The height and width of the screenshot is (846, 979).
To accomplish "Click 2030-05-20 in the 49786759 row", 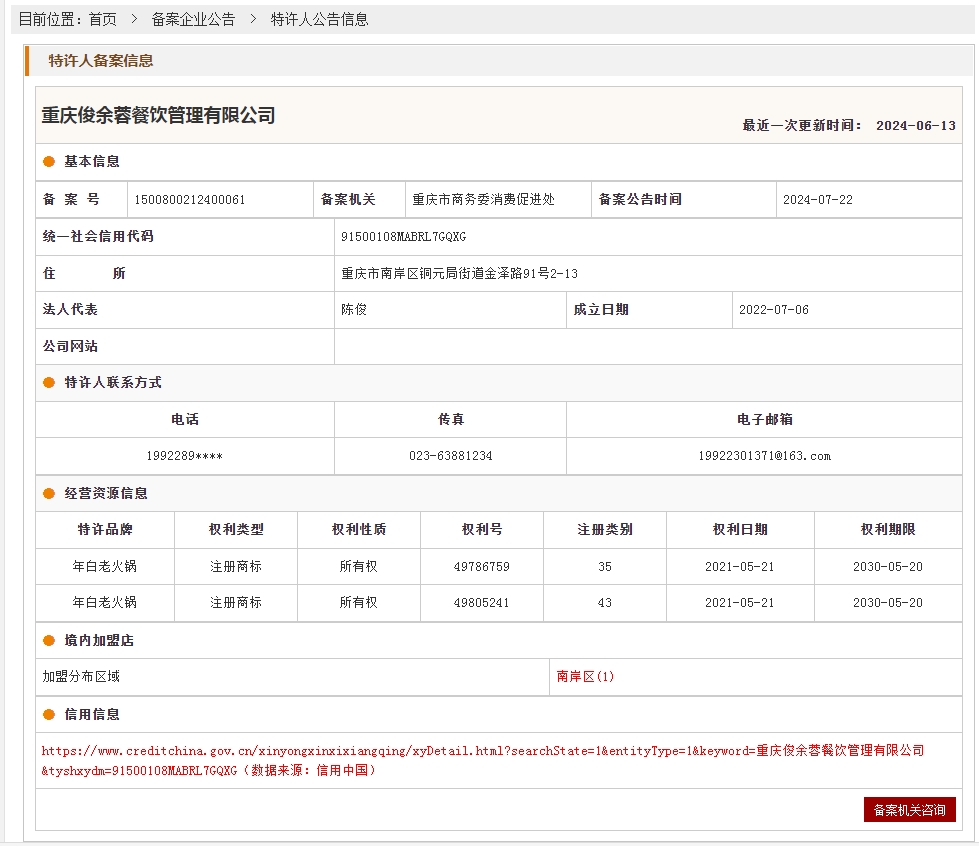I will (888, 567).
